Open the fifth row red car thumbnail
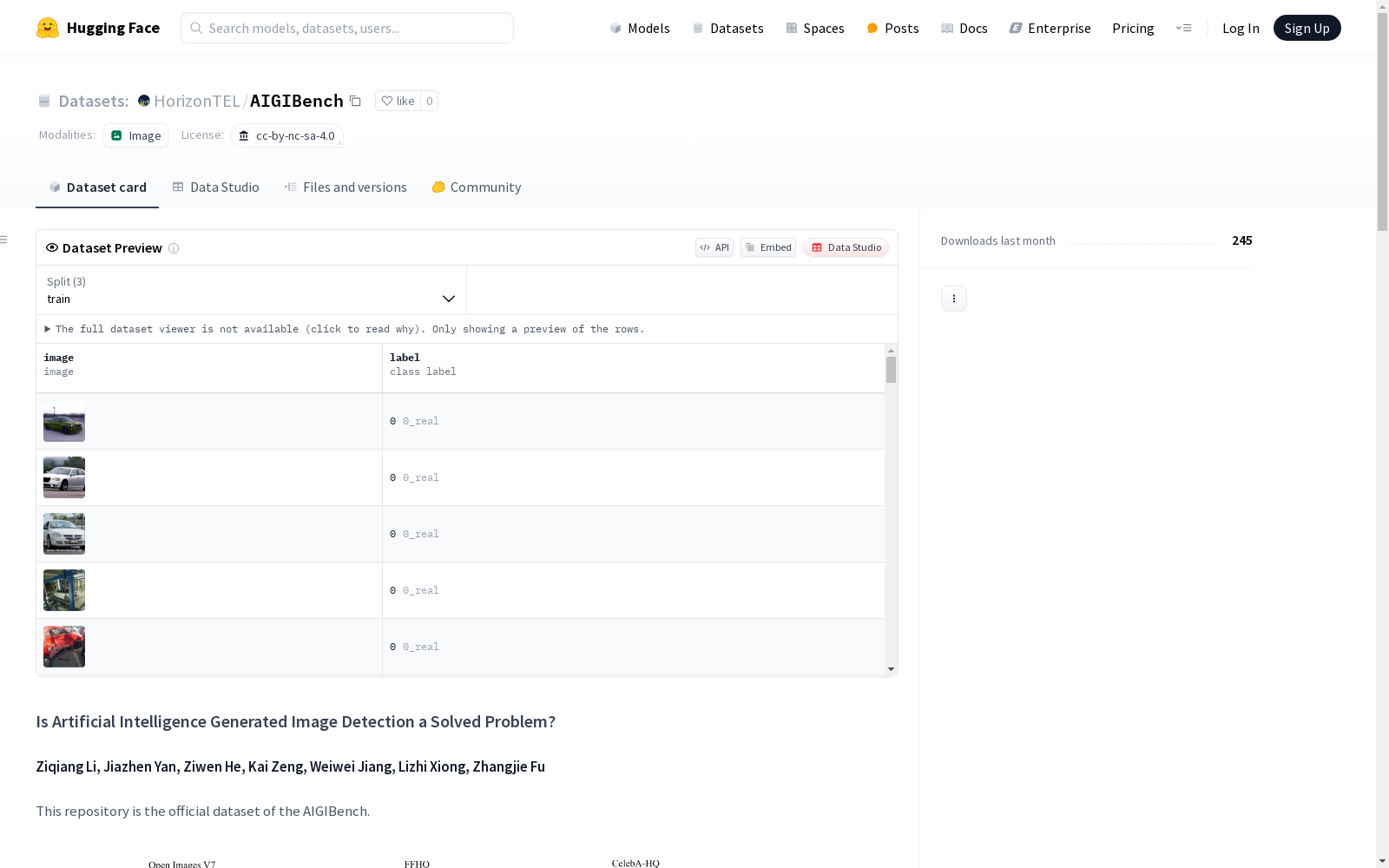Screen dimensions: 1389x868 [x=64, y=647]
